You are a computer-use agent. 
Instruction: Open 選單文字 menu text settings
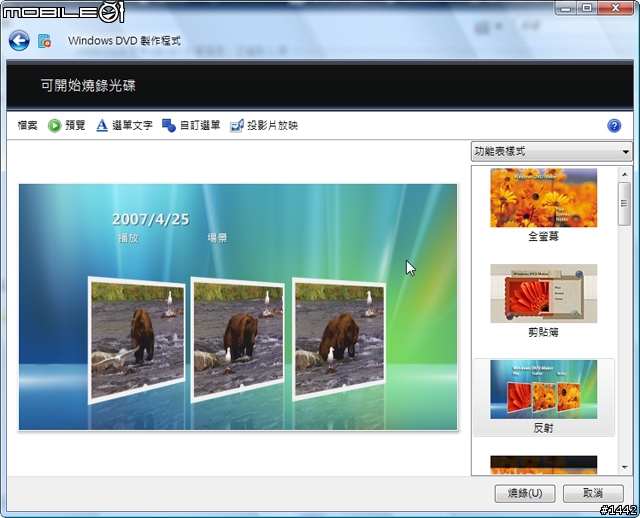pyautogui.click(x=132, y=125)
